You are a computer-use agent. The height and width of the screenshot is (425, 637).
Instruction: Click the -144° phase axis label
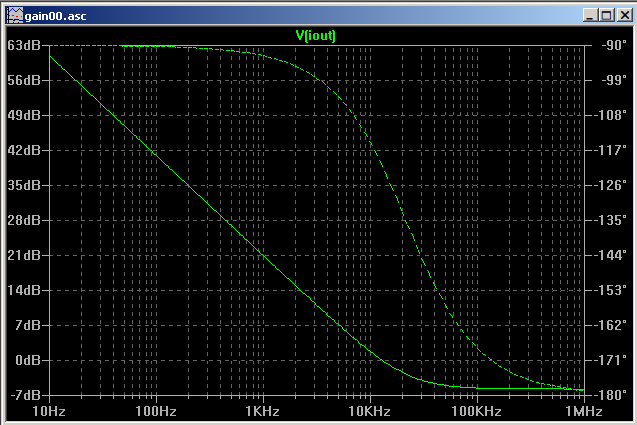point(610,255)
